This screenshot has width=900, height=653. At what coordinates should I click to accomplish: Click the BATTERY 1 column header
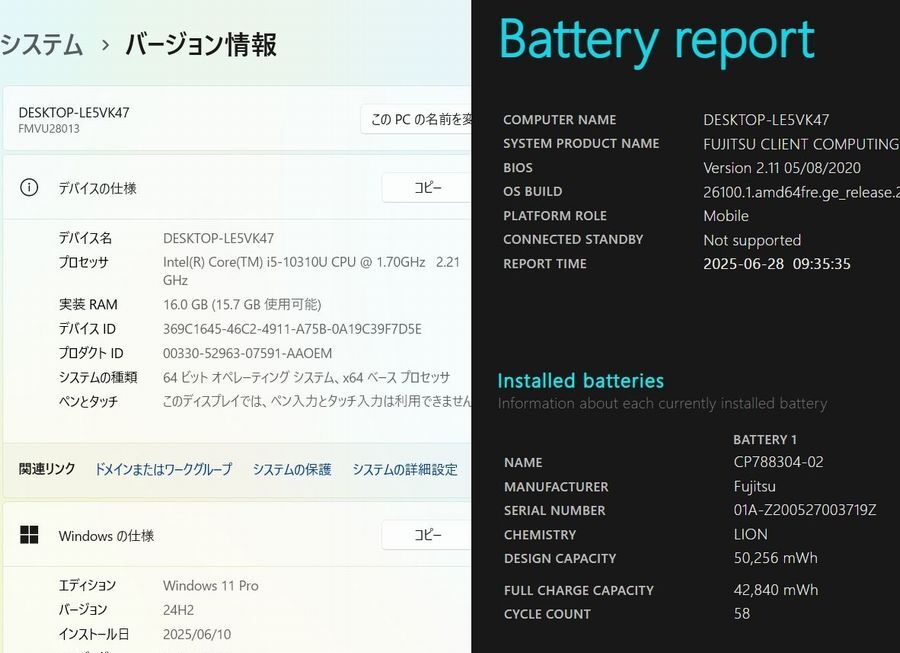(x=765, y=440)
